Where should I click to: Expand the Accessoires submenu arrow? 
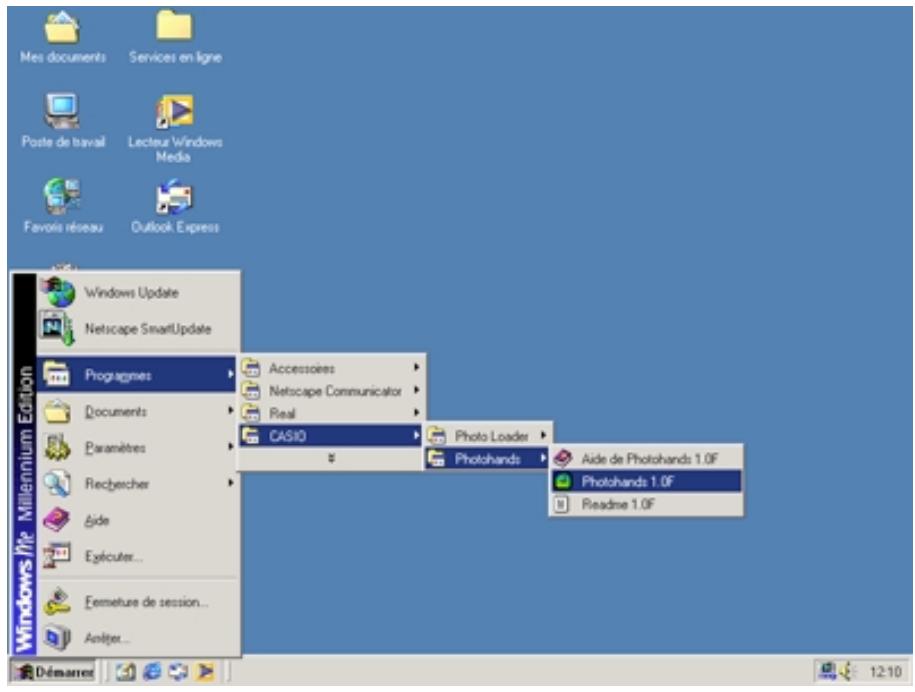tap(416, 368)
